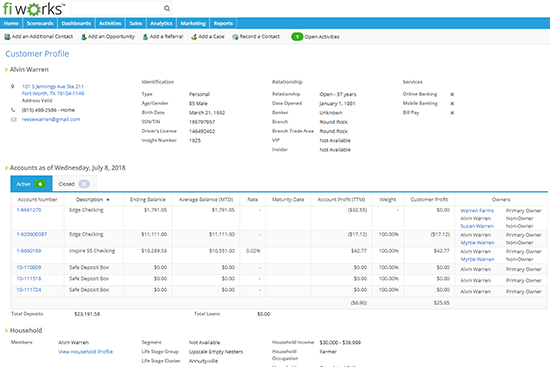Viewport: 550px width, 367px height.
Task: Click the phone icon beside home number
Action: tap(13, 110)
